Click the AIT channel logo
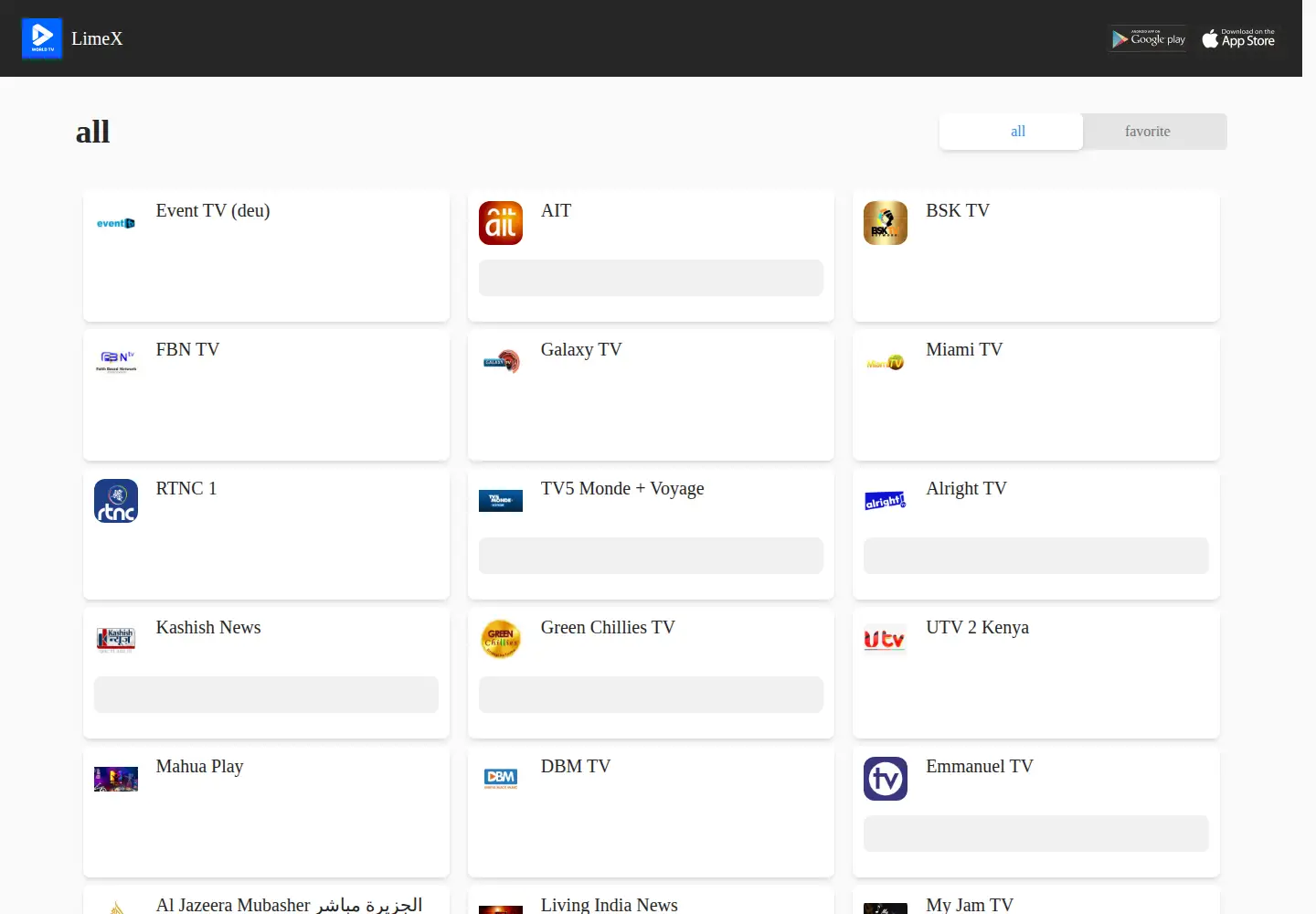The image size is (1316, 914). point(501,223)
